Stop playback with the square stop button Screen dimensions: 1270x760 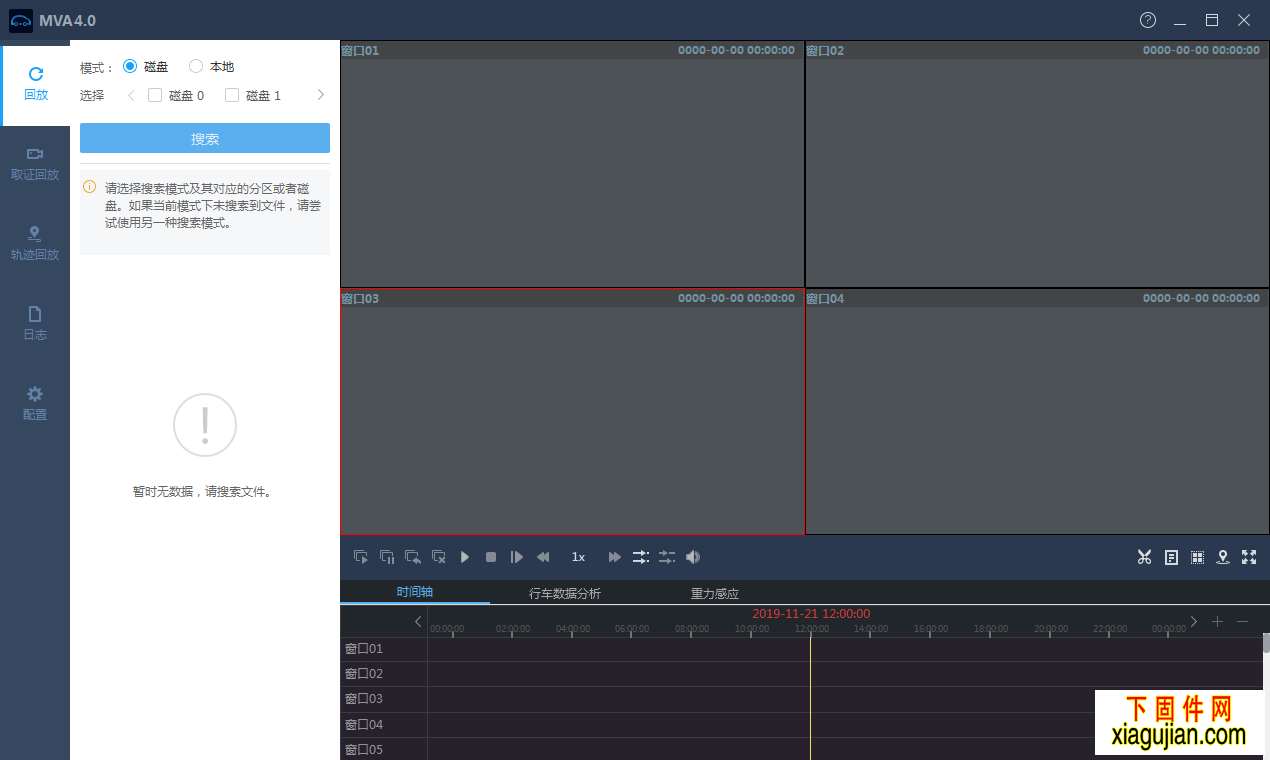coord(491,557)
